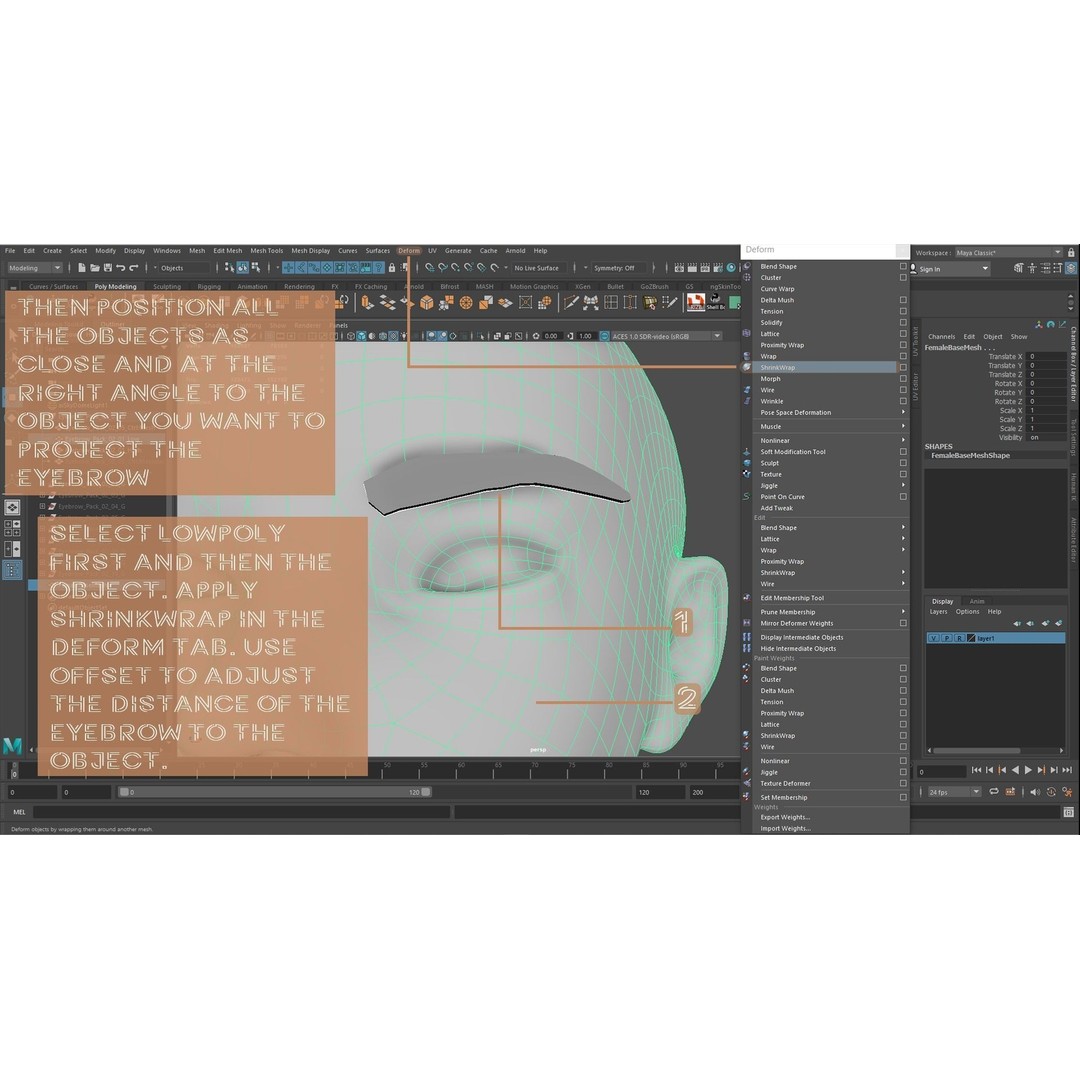The width and height of the screenshot is (1080, 1080).
Task: Click the Open Scene folder icon
Action: (95, 268)
